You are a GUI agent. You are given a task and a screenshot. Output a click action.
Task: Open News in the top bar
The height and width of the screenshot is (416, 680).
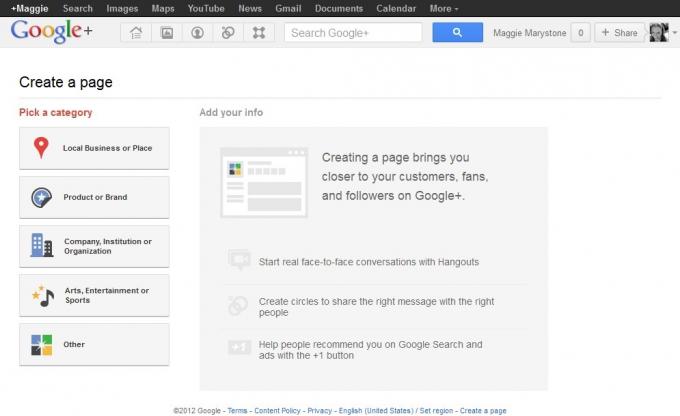pos(250,8)
